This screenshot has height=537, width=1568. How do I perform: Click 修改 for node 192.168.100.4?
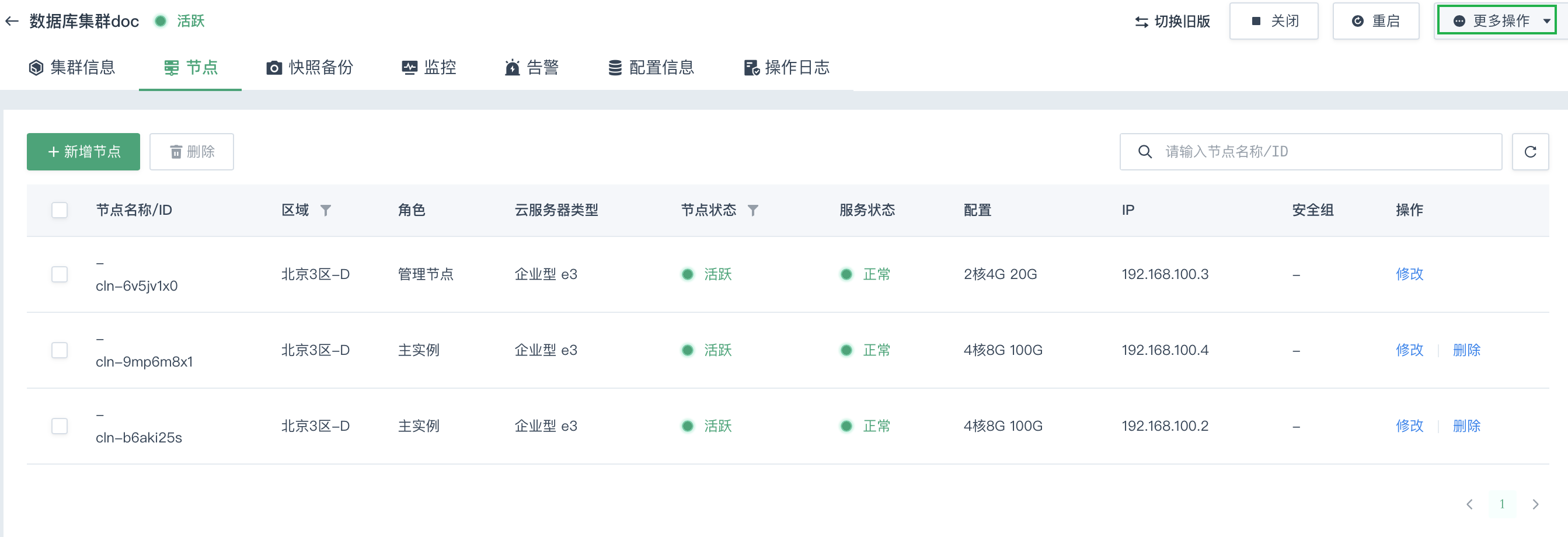click(x=1410, y=351)
